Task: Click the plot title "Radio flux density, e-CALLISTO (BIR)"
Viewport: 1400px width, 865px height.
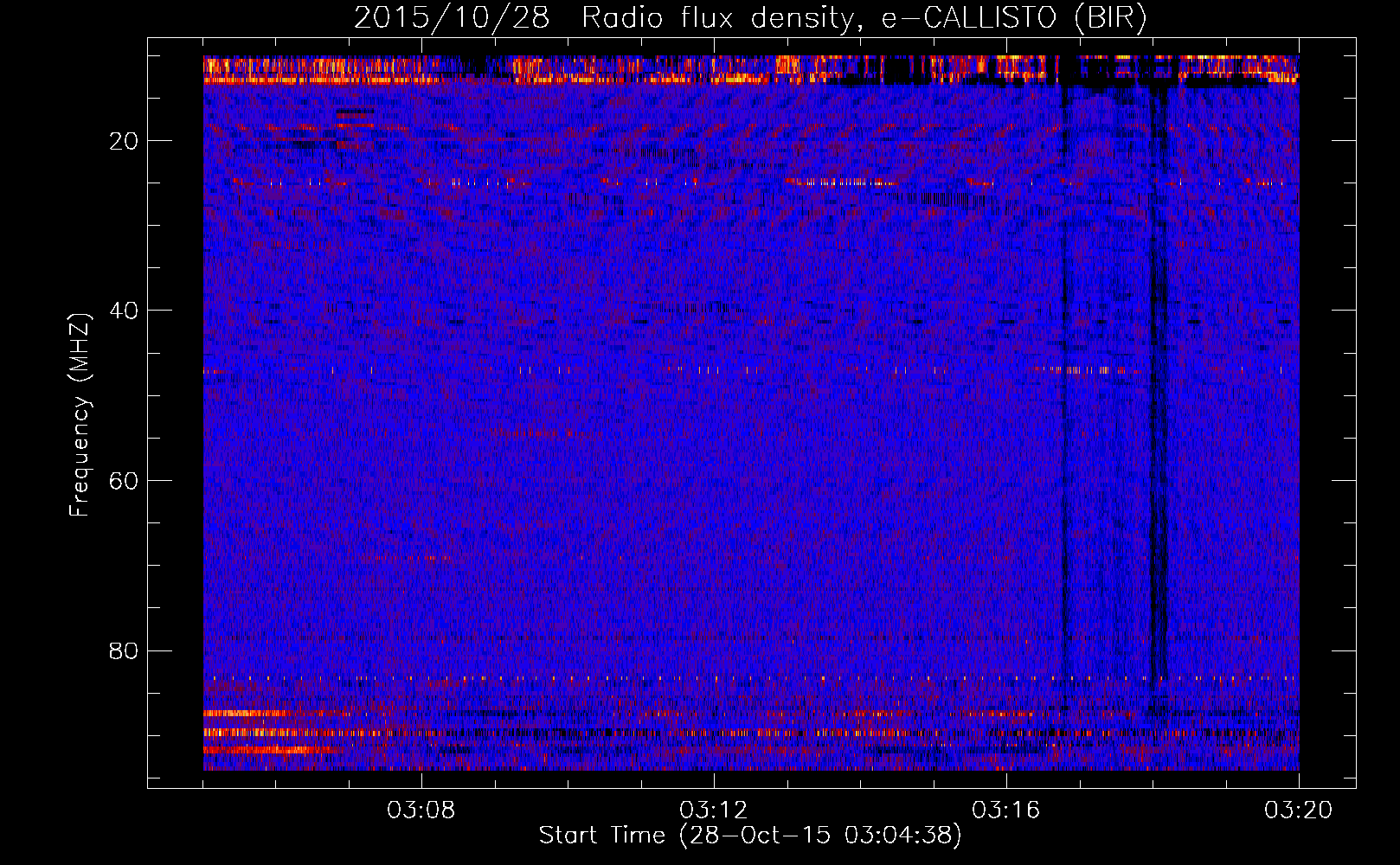Action: click(864, 18)
